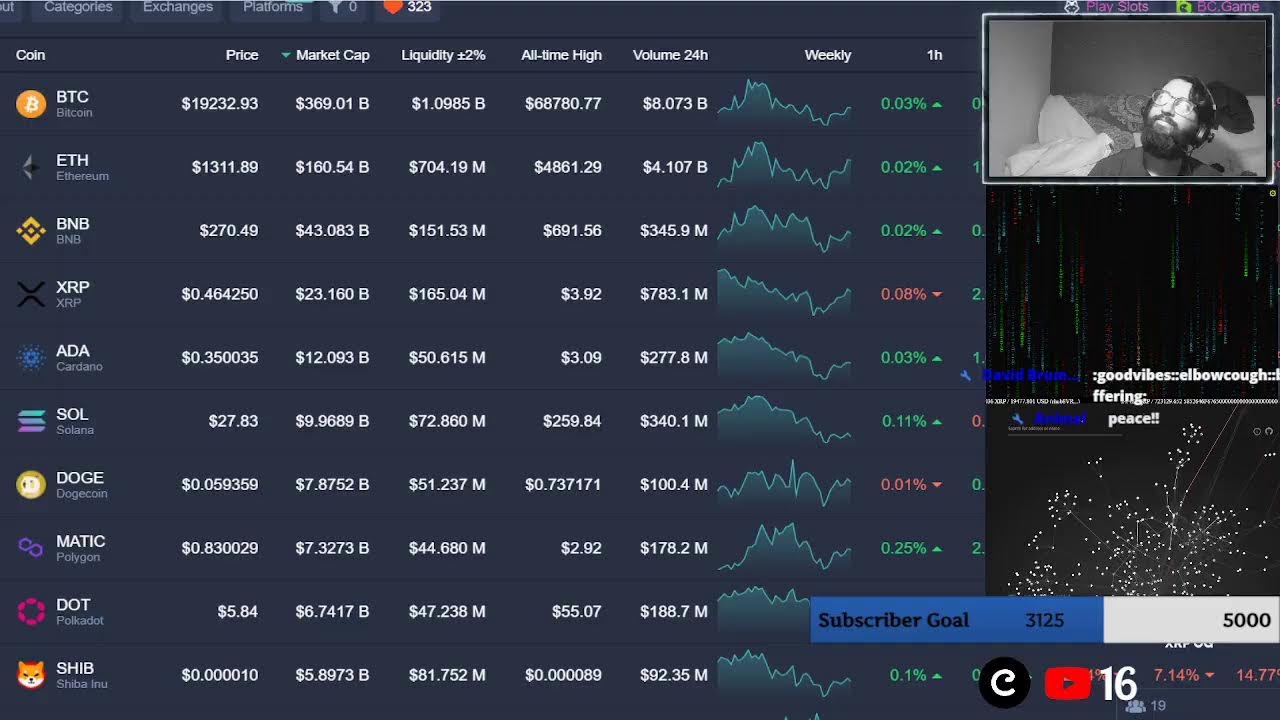
Task: Click the Cardano coin logo
Action: pyautogui.click(x=31, y=357)
